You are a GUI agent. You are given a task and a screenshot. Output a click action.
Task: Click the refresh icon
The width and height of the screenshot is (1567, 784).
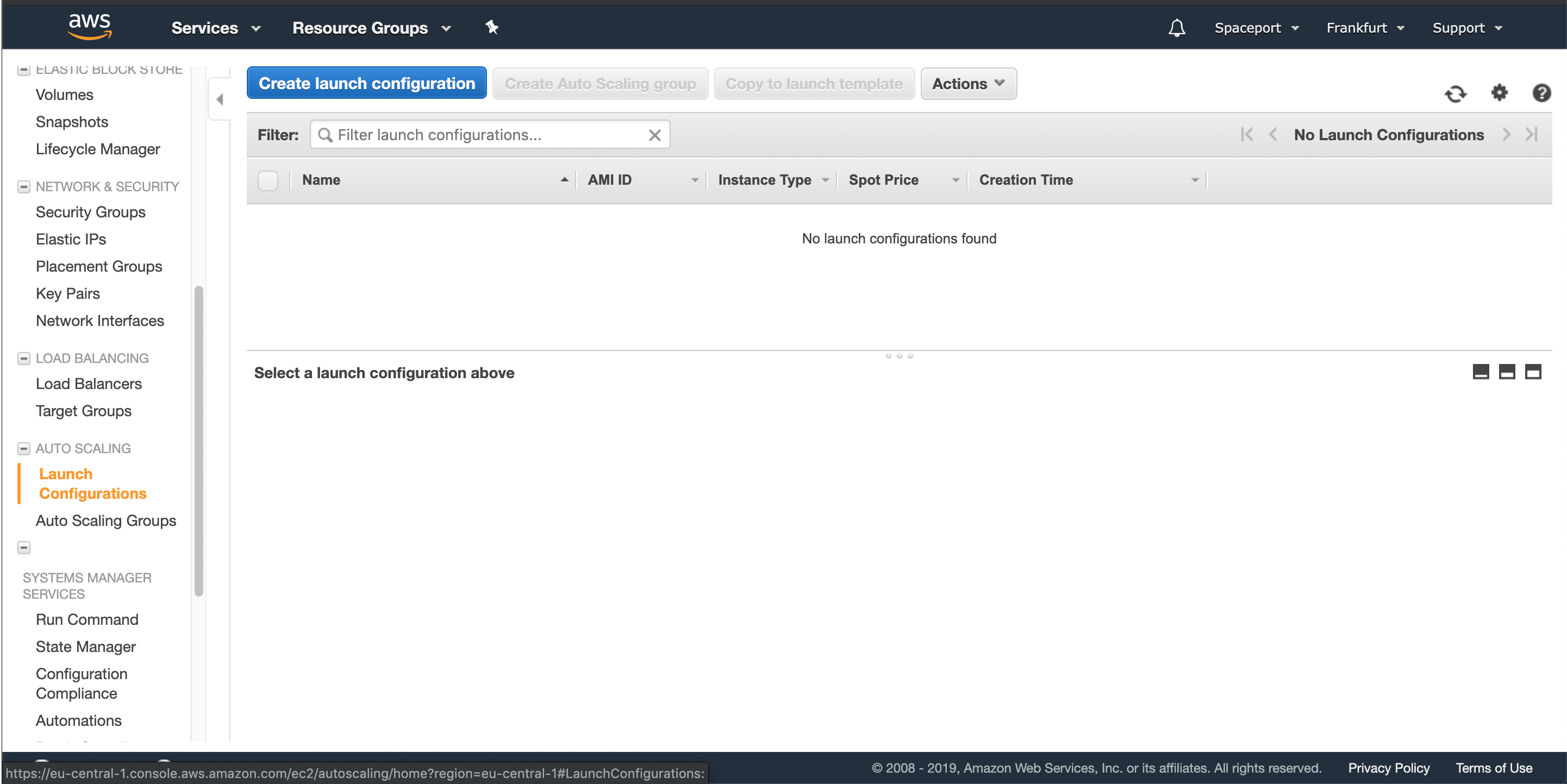pyautogui.click(x=1455, y=93)
